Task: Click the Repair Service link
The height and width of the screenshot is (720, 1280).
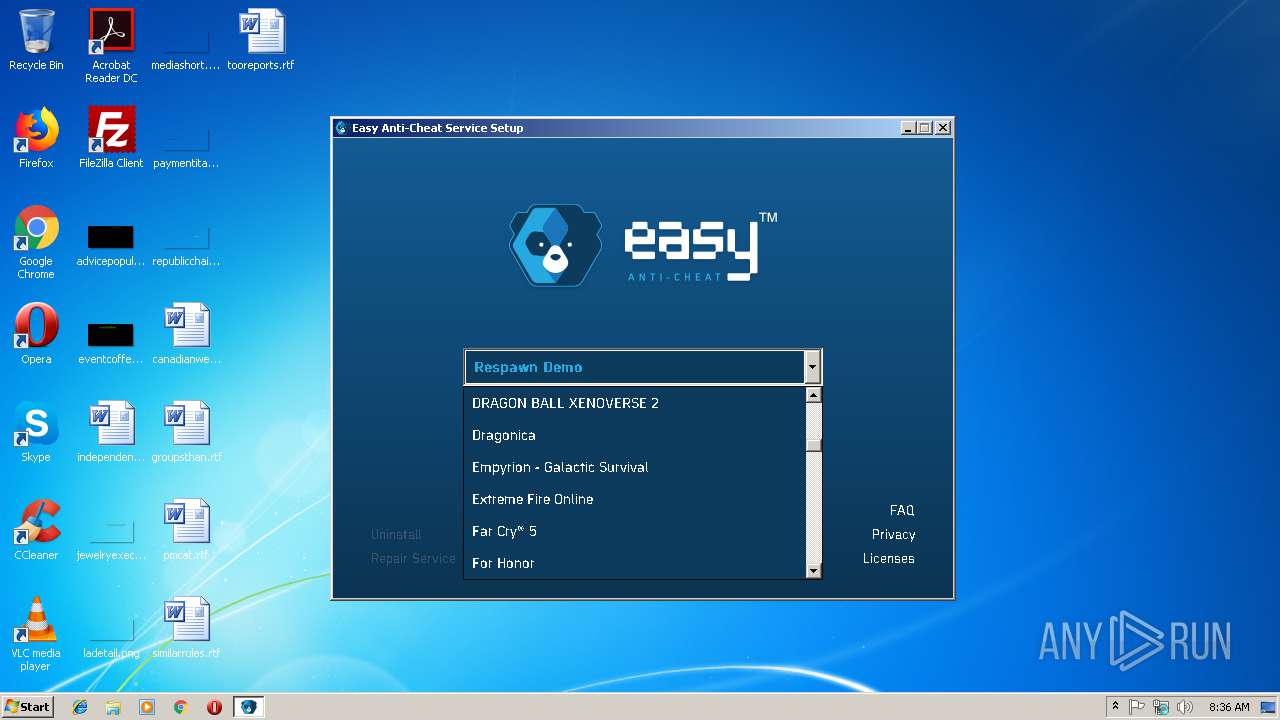Action: (x=413, y=558)
